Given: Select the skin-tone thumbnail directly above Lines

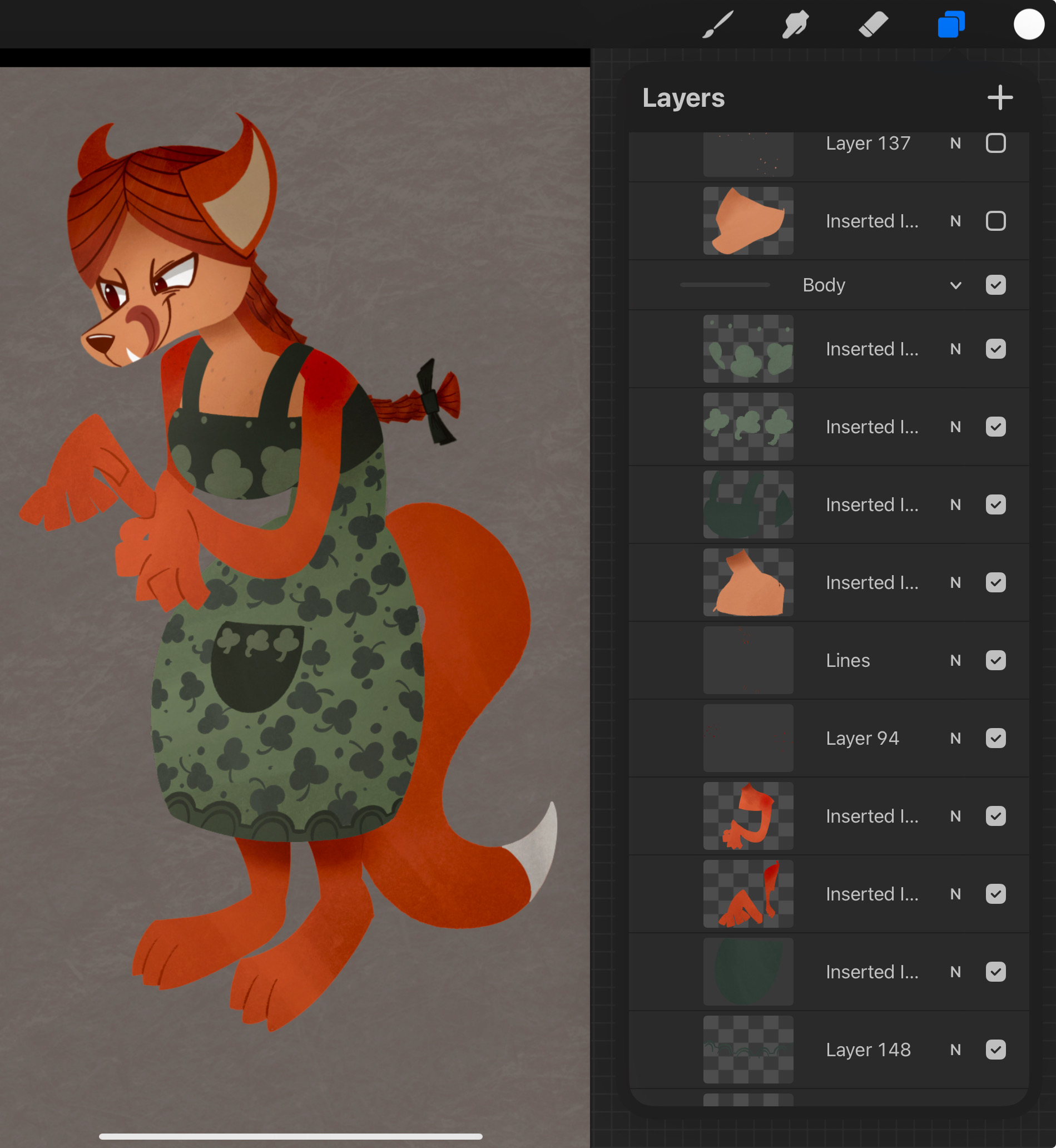Looking at the screenshot, I should (748, 582).
